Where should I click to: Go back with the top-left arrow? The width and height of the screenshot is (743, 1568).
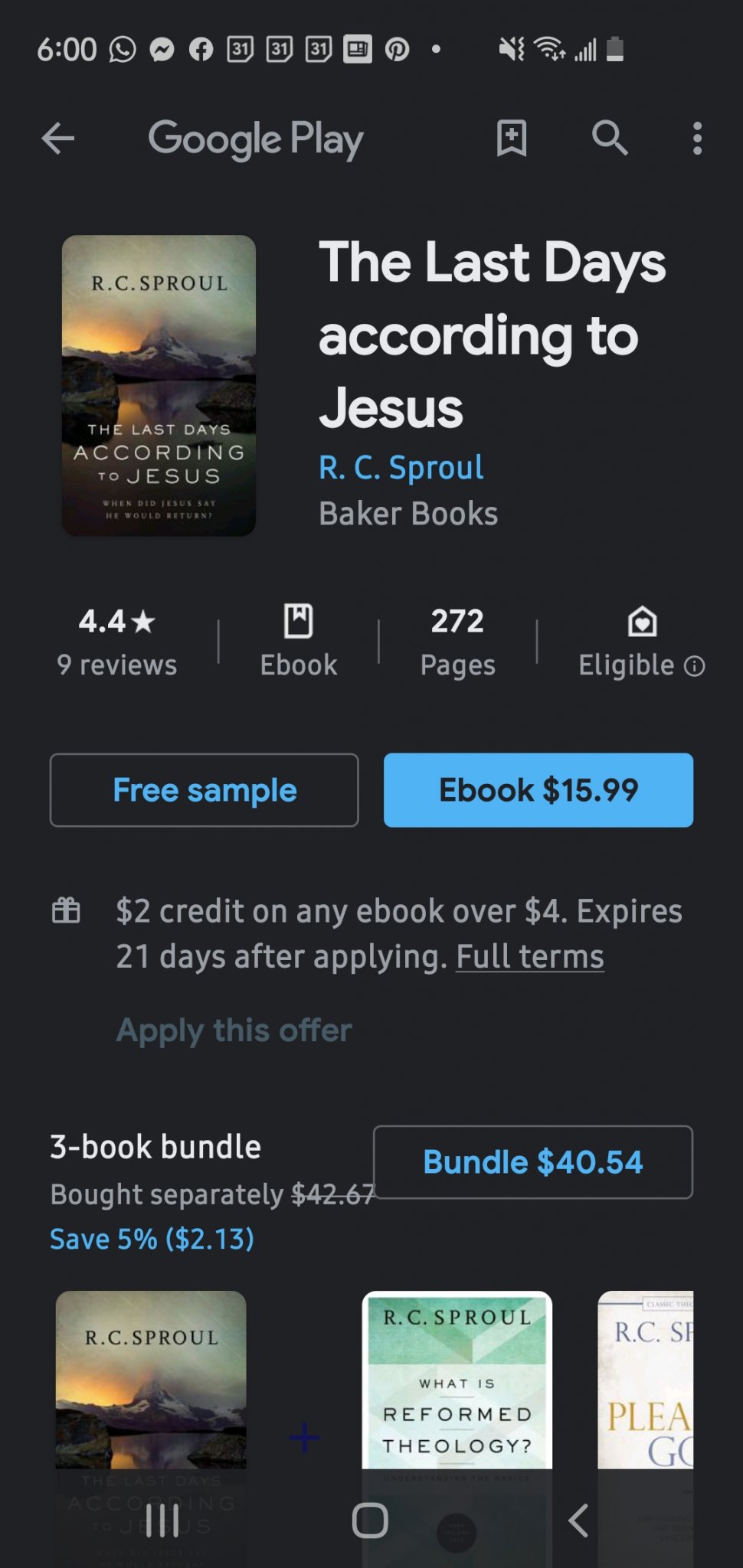(57, 139)
